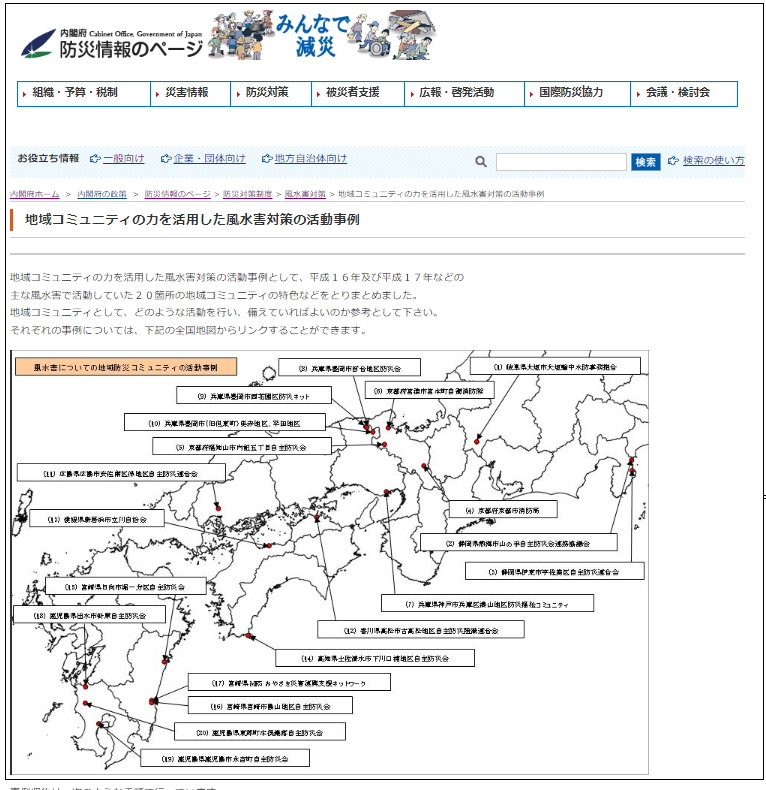766x790 pixels.
Task: Open map label (11) 広島県 case
Action: click(121, 473)
